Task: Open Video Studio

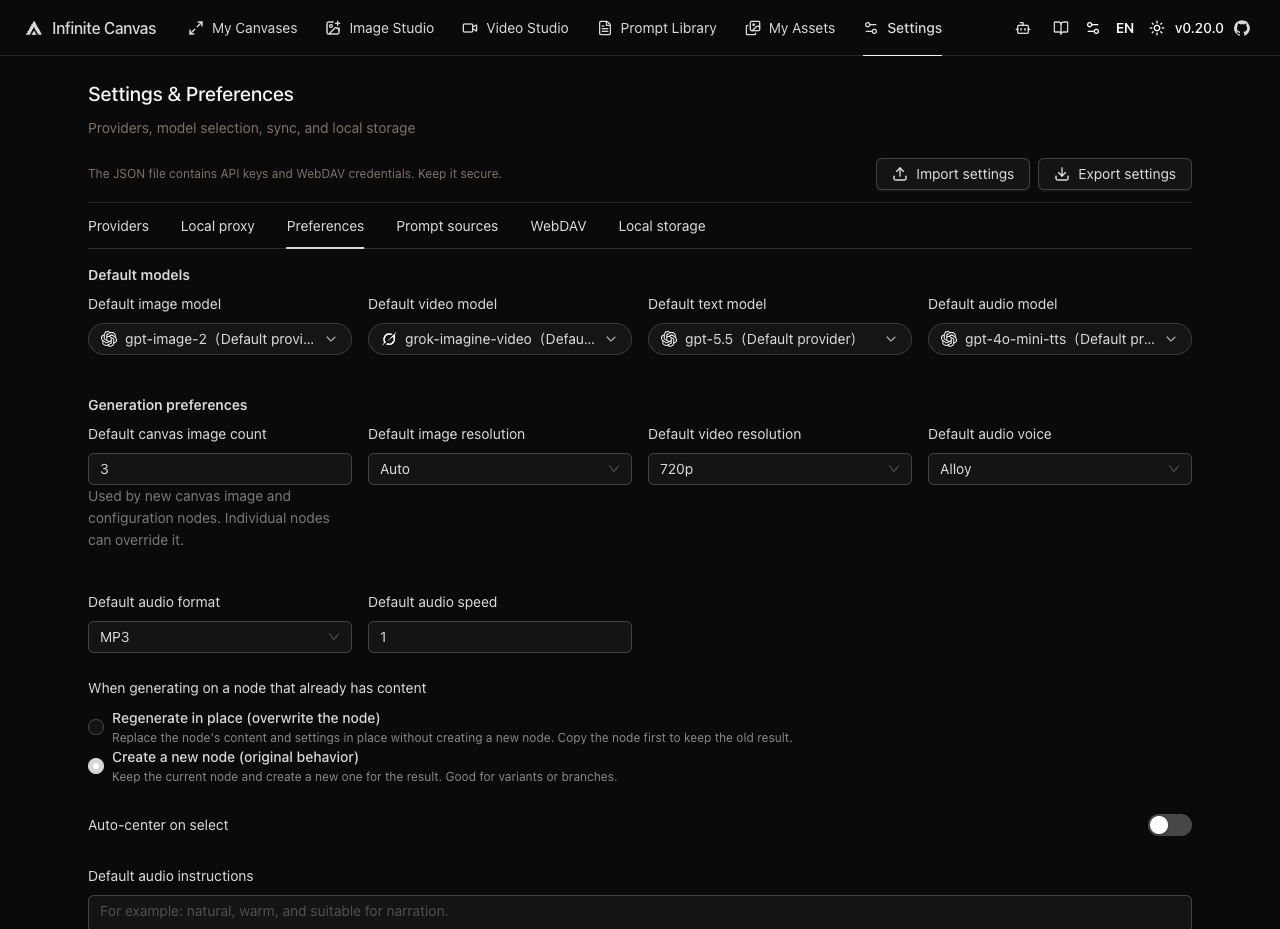Action: coord(515,28)
